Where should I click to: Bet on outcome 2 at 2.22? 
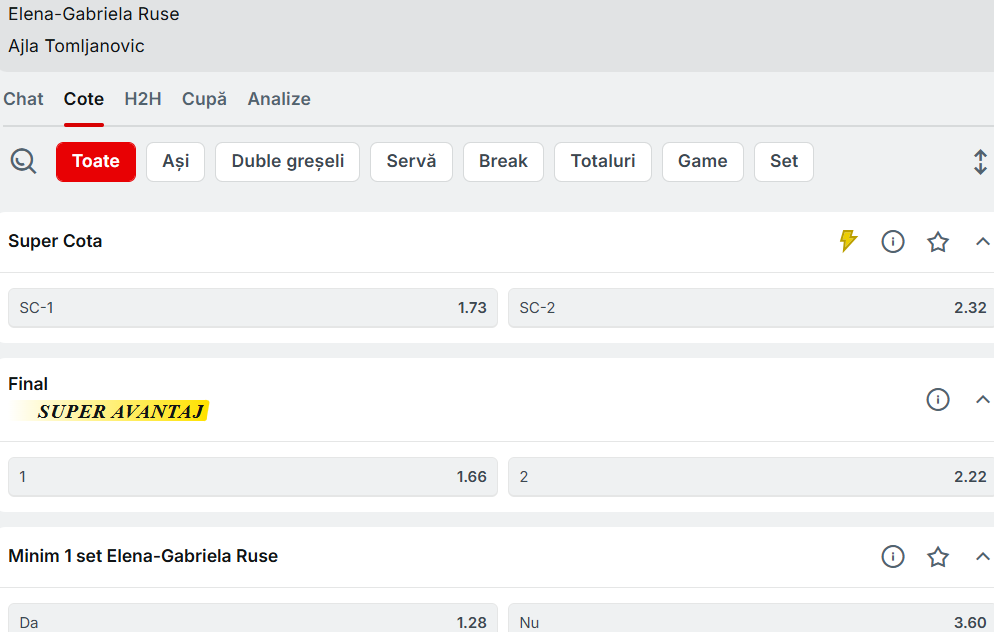tap(750, 477)
